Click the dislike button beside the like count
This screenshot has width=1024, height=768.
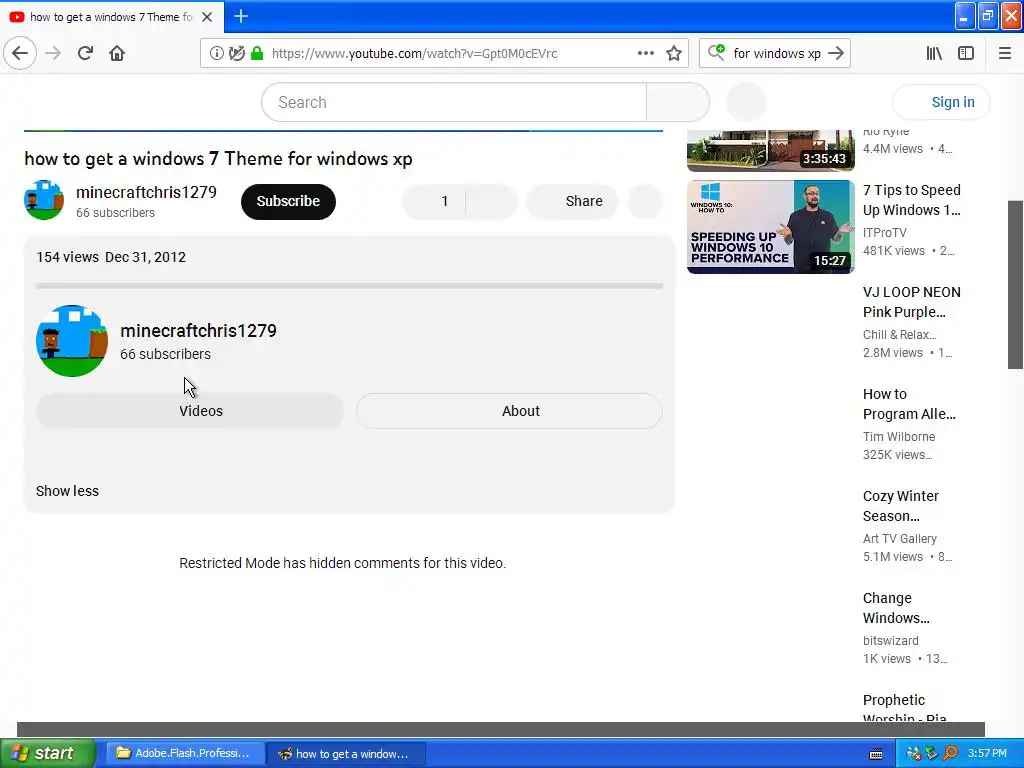coord(492,201)
